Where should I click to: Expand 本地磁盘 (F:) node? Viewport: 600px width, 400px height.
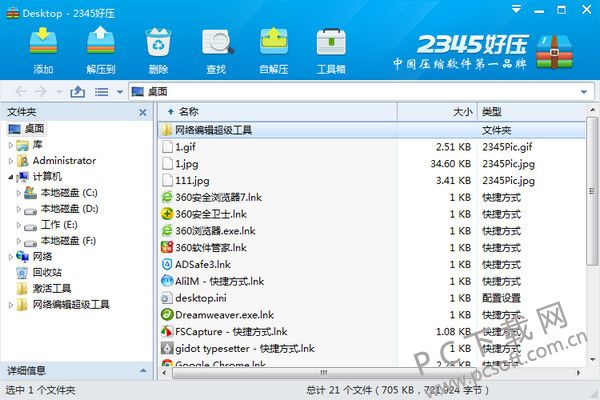pyautogui.click(x=19, y=241)
